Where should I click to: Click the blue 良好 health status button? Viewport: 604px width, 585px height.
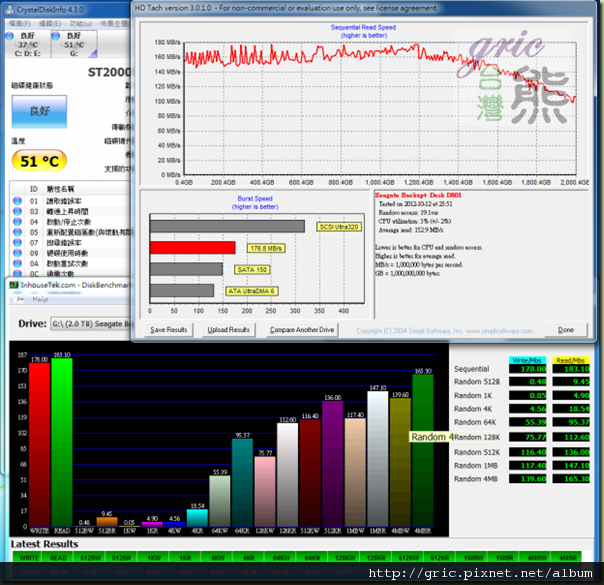point(39,111)
